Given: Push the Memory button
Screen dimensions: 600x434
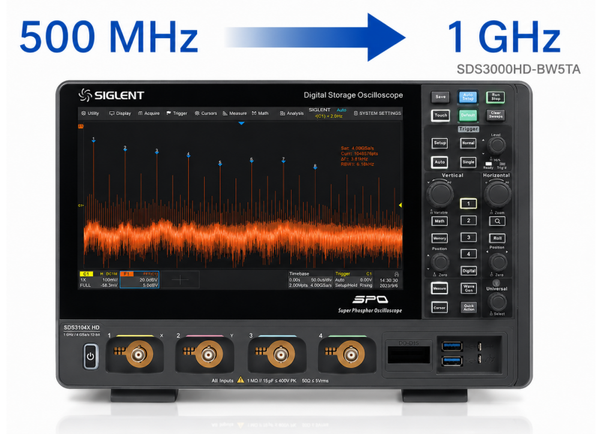Looking at the screenshot, I should [x=440, y=238].
